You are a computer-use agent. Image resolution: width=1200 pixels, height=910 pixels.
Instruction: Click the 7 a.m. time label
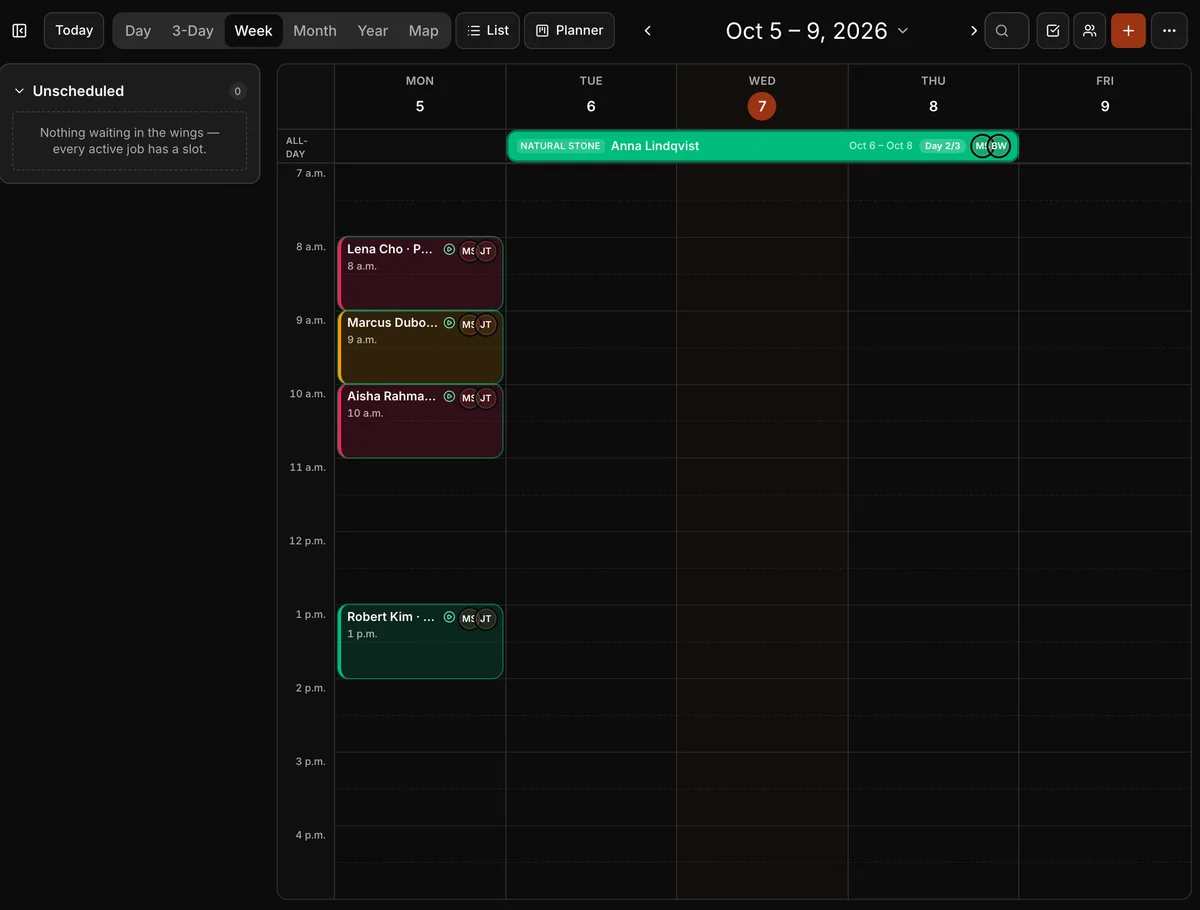[x=311, y=173]
